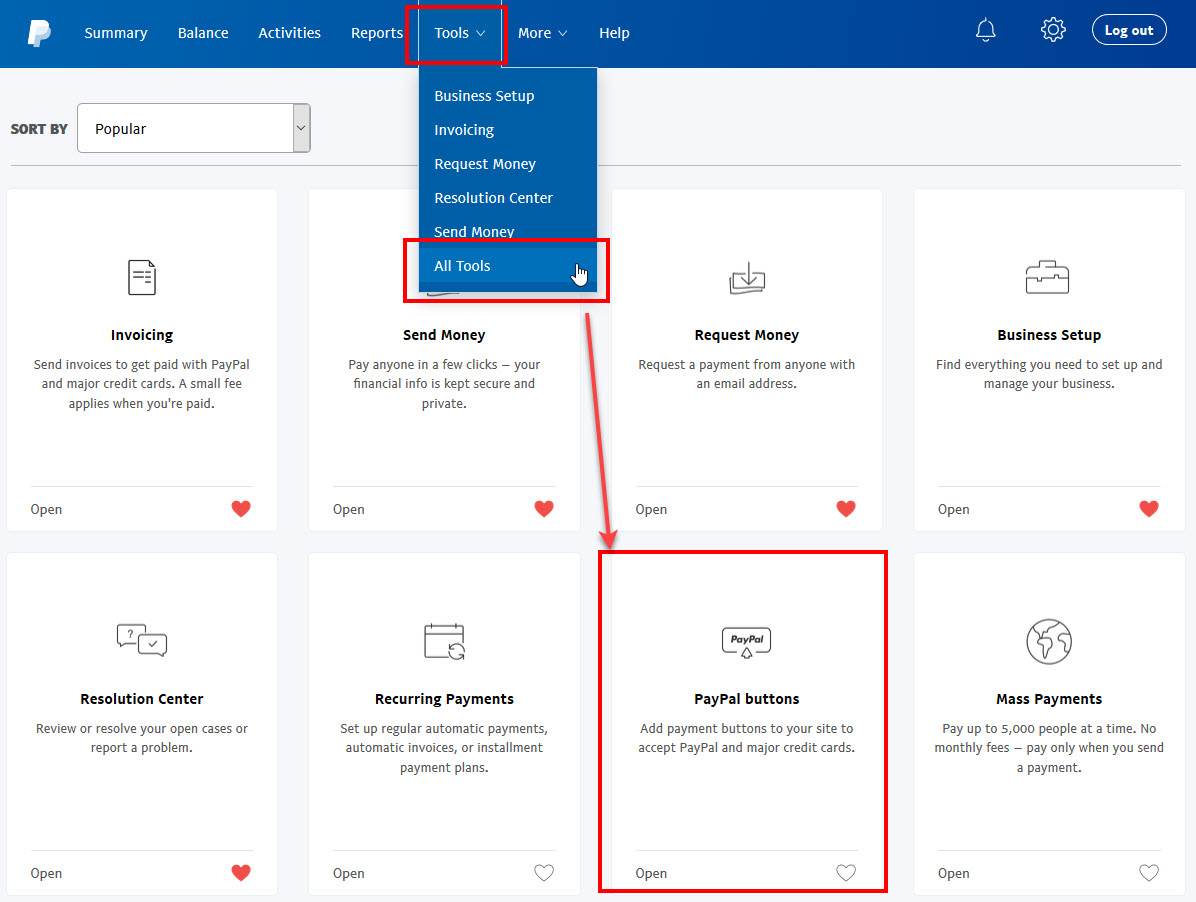
Task: Select the Recurring Payments calendar icon
Action: [x=444, y=641]
